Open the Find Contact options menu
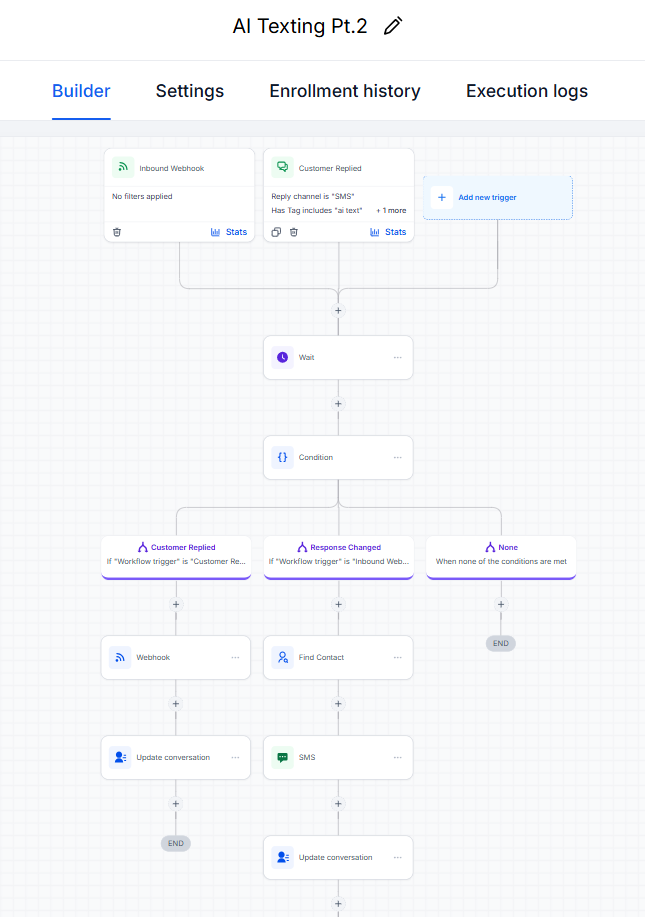The image size is (645, 917). 398,657
